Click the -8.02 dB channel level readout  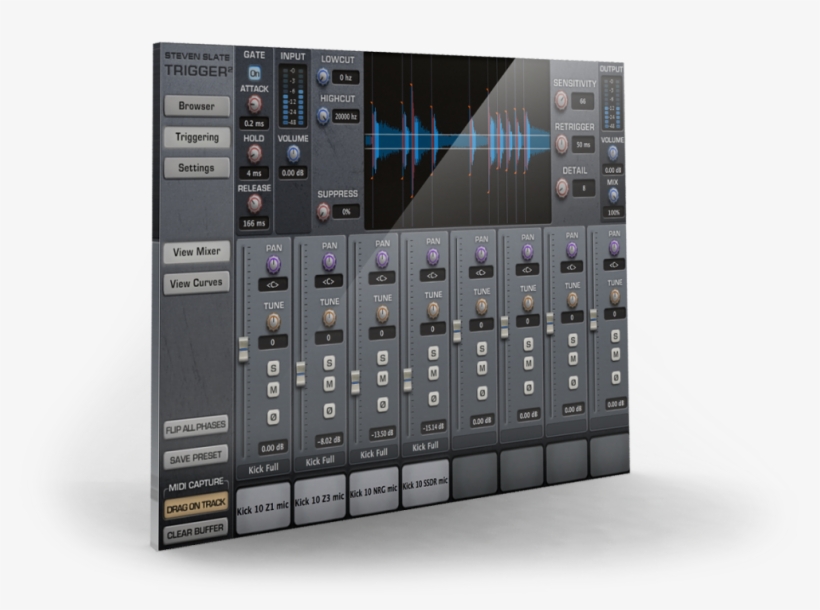tap(328, 441)
